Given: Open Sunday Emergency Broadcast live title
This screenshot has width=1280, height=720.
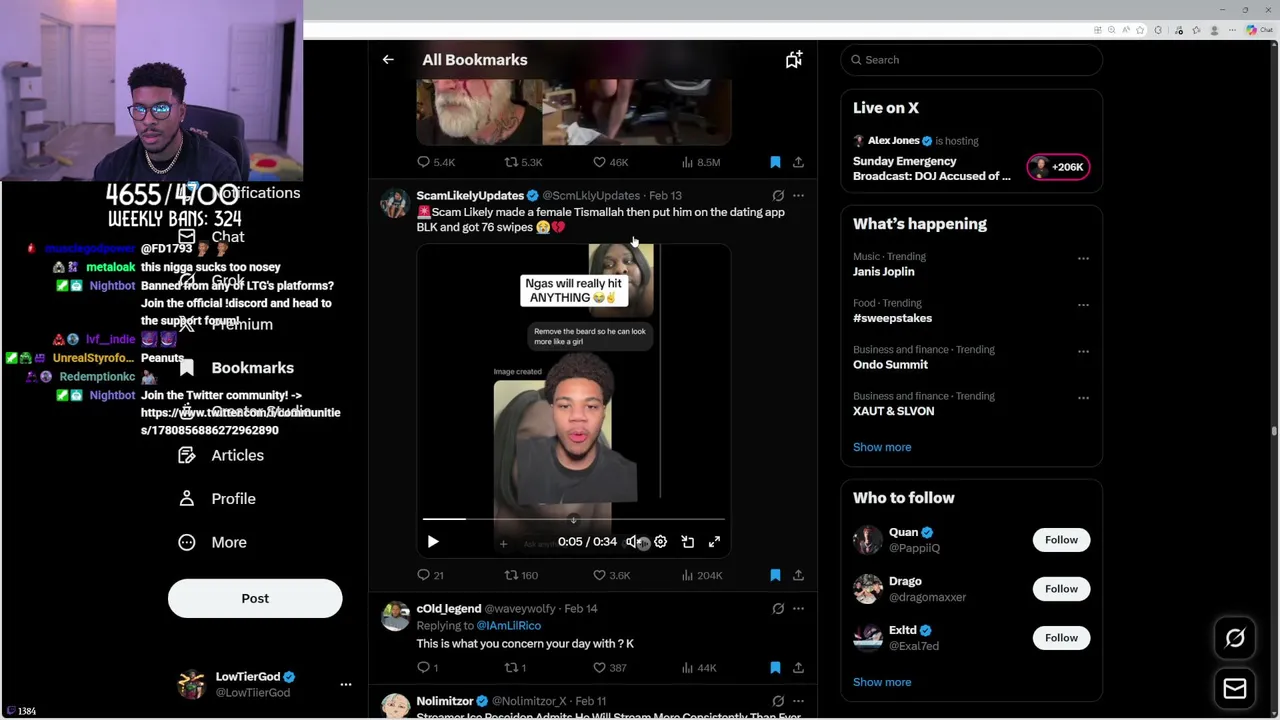Looking at the screenshot, I should (932, 169).
